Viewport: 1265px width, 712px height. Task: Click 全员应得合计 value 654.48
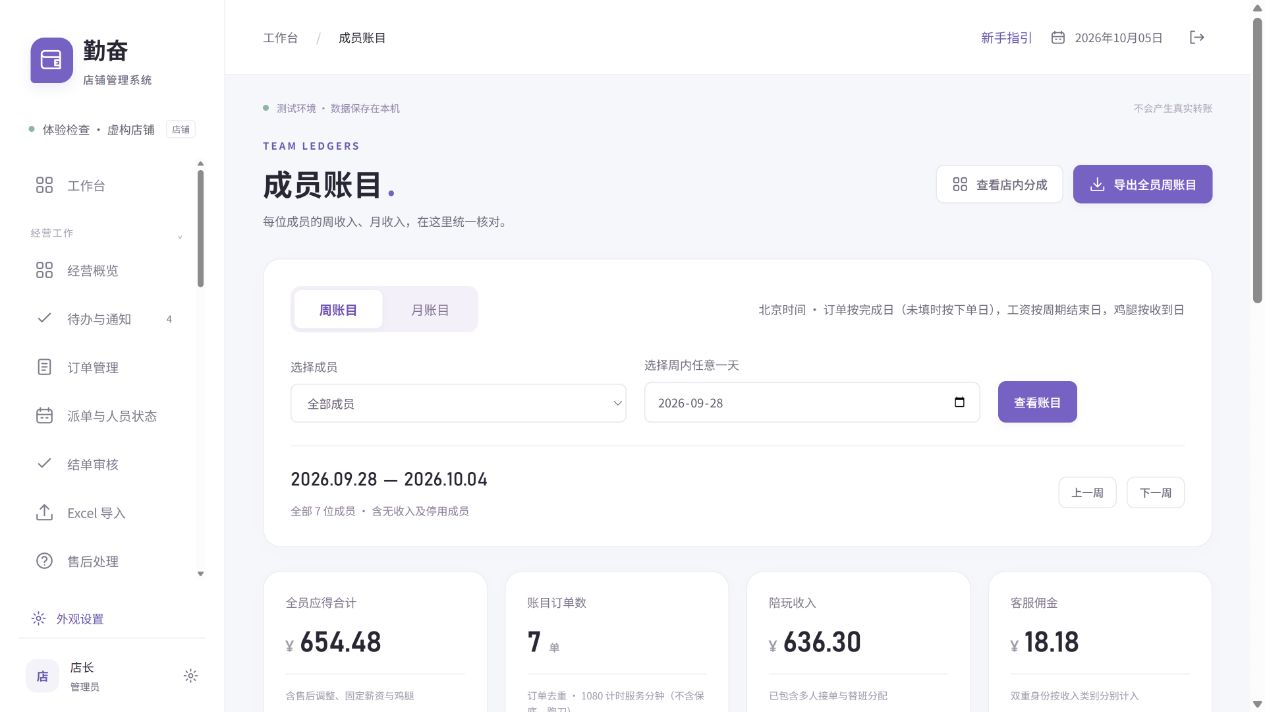click(341, 642)
